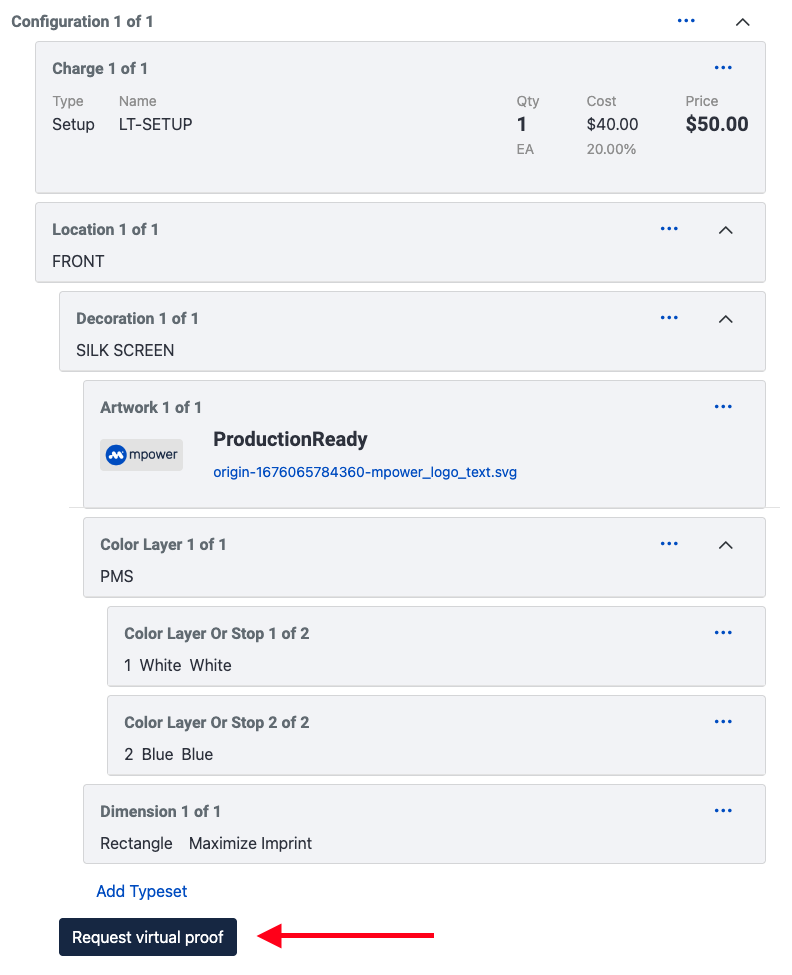This screenshot has height=975, width=792.
Task: Open Decoration 1 of 1 ellipsis menu
Action: coord(669,318)
